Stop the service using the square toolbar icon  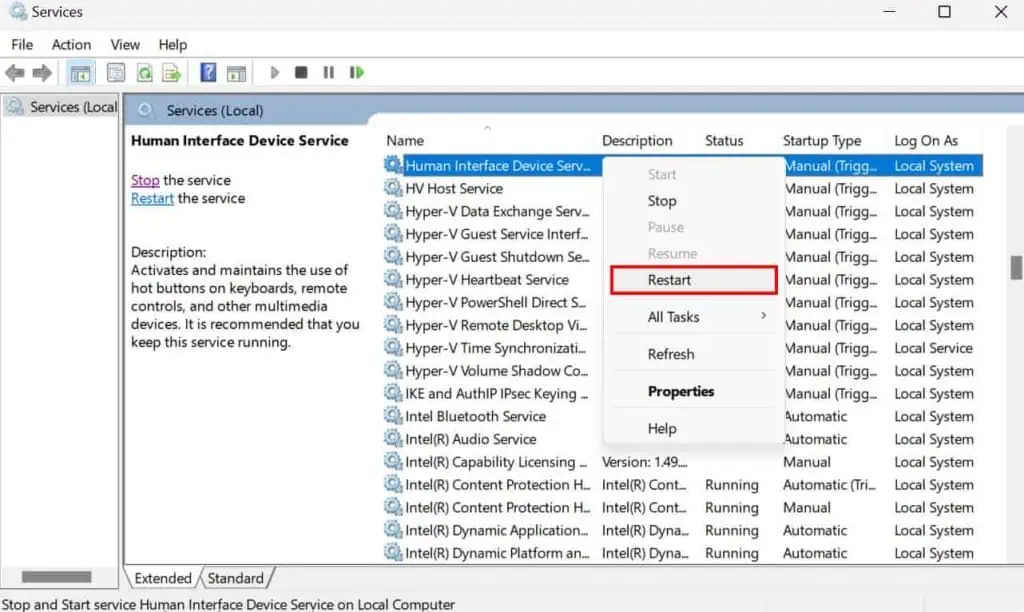[x=301, y=71]
